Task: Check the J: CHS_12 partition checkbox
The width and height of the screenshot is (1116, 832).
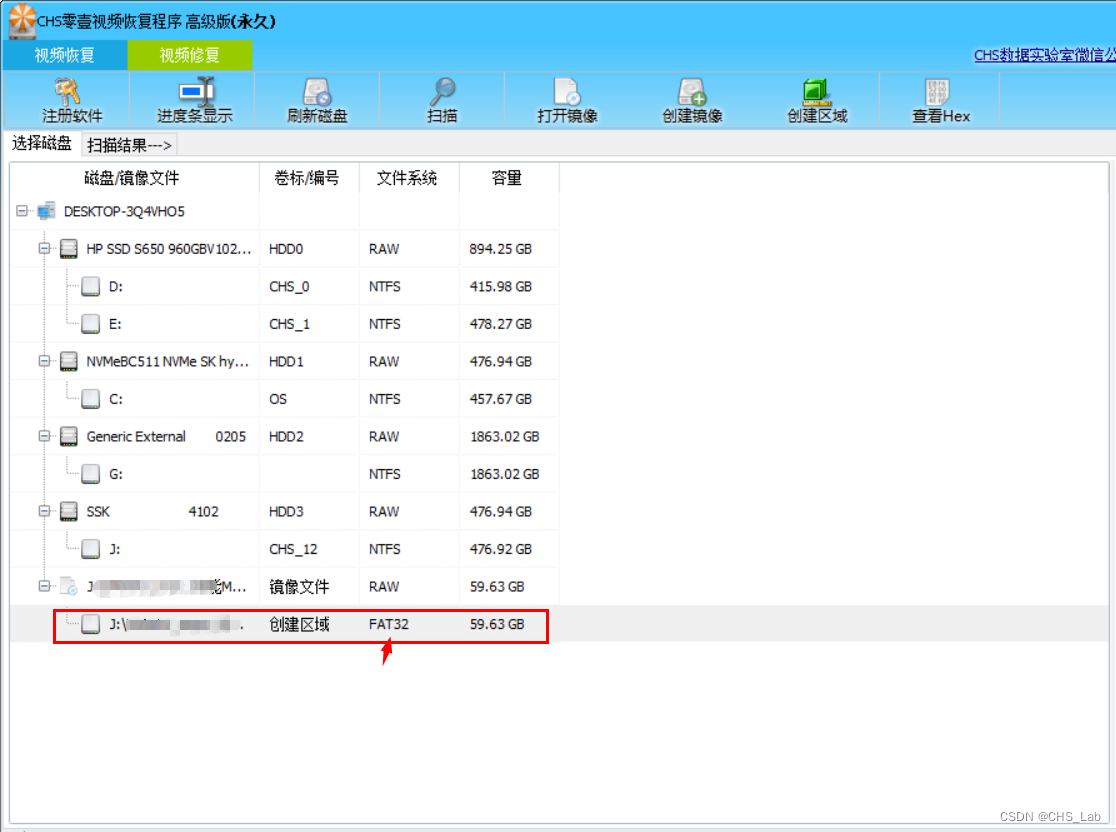Action: coord(90,549)
